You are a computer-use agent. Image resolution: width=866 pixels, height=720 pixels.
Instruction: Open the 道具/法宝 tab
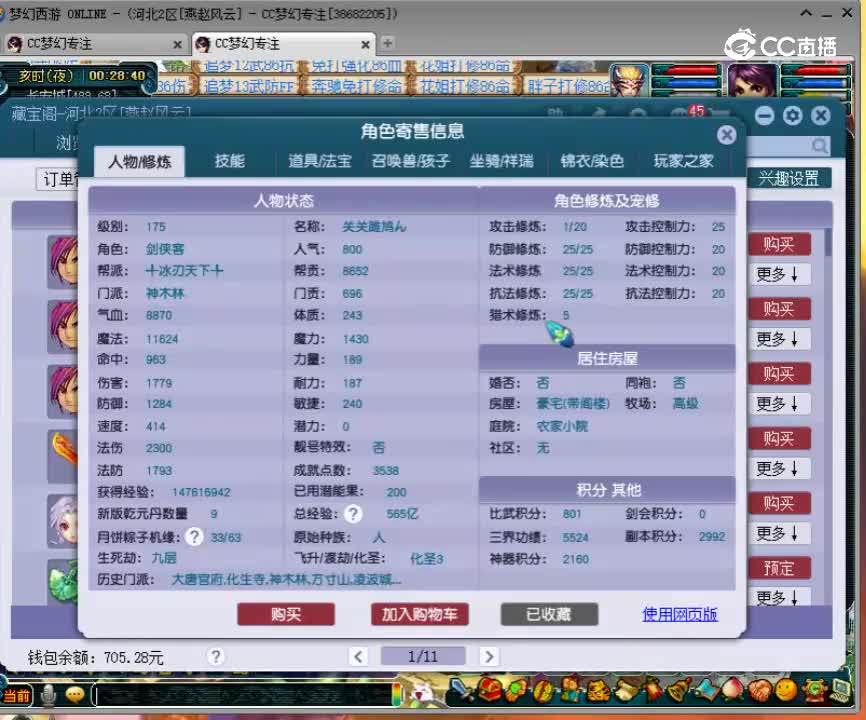pyautogui.click(x=320, y=161)
